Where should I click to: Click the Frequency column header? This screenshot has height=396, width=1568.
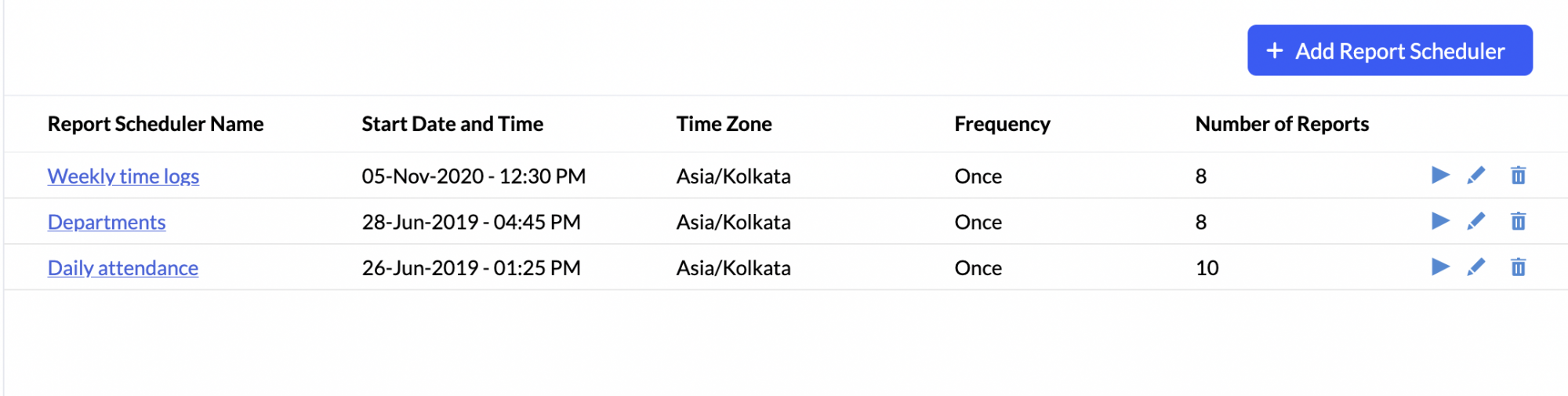(1002, 124)
